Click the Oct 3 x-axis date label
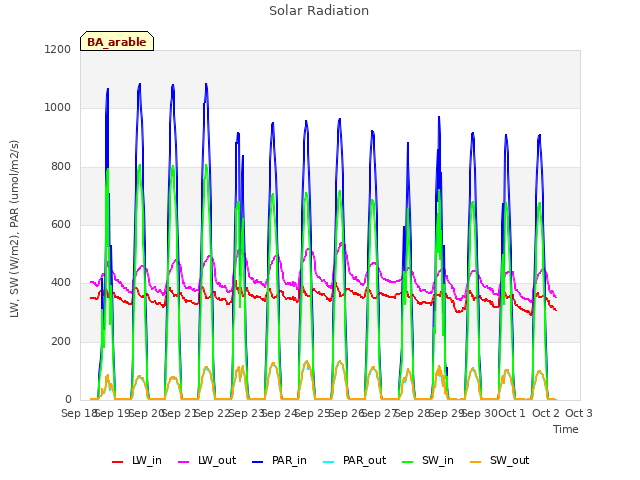Screen dimensions: 640x480 click(x=579, y=413)
